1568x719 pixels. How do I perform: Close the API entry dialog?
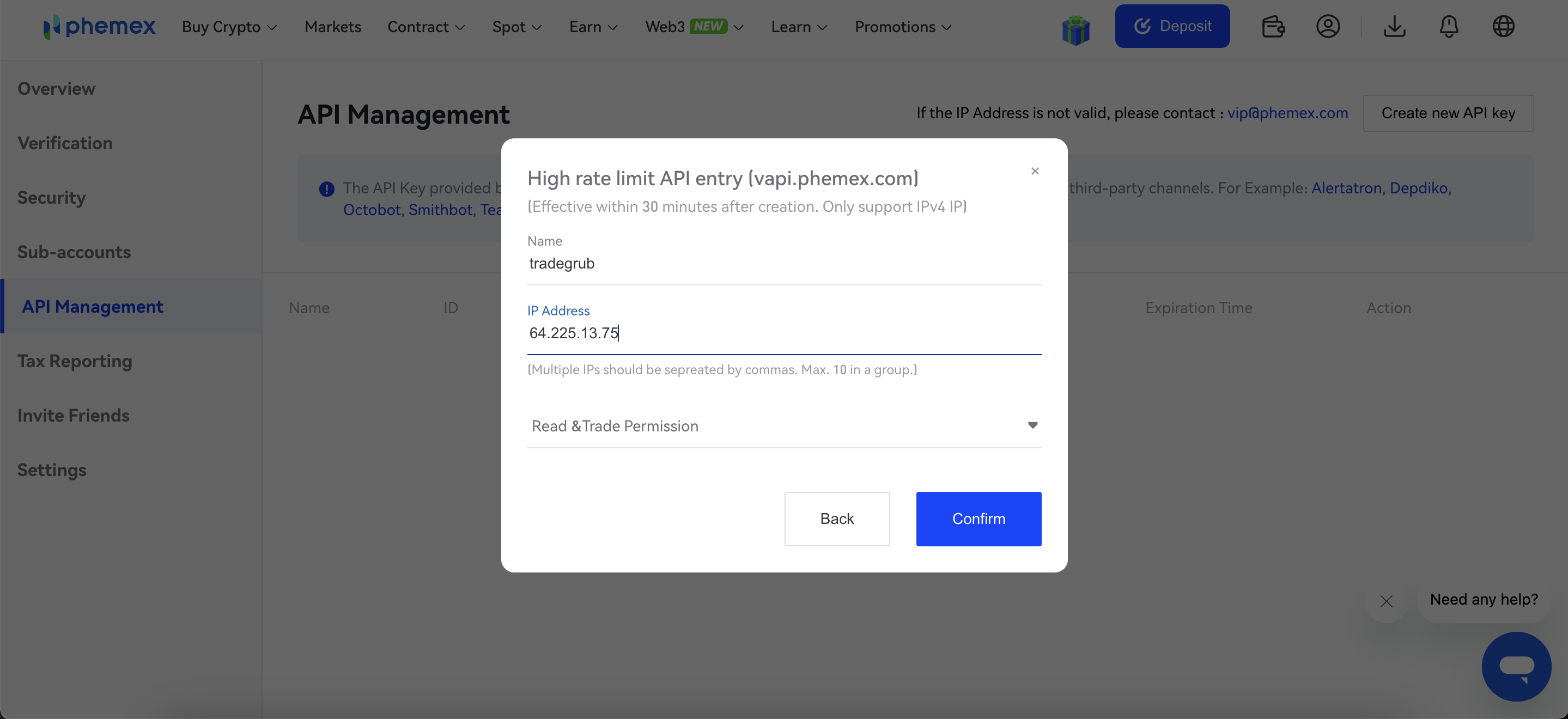1035,171
